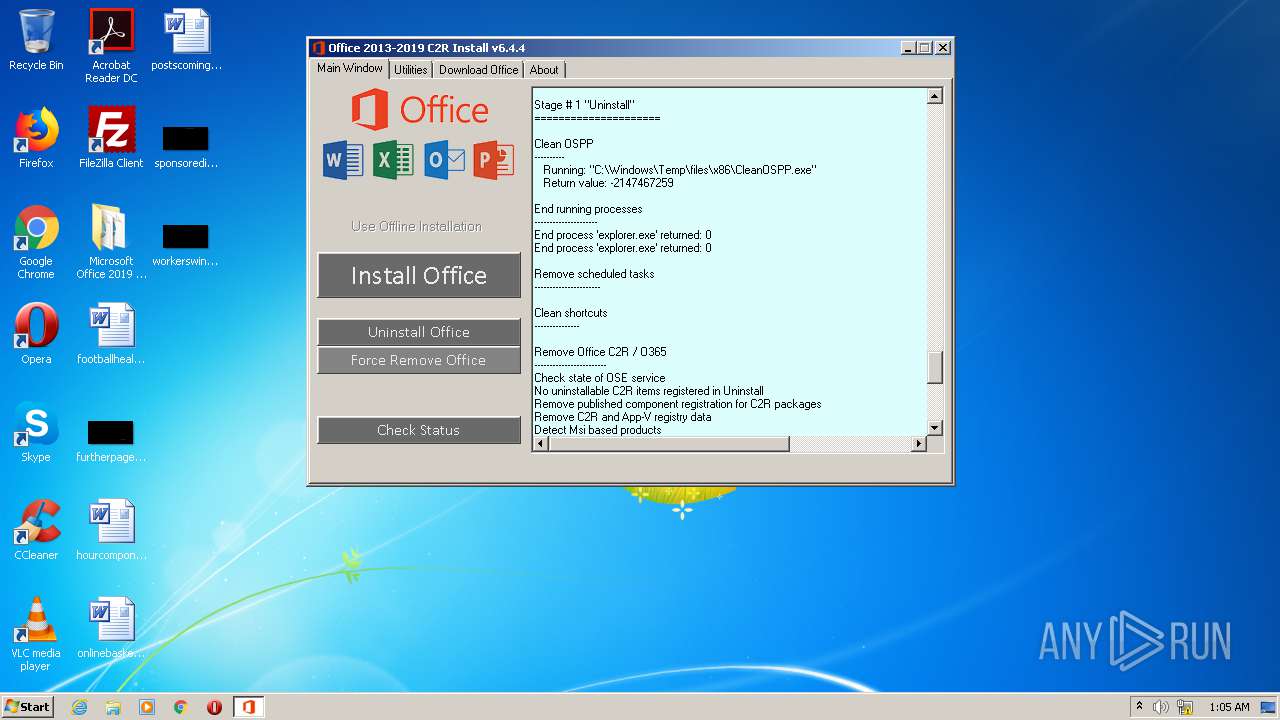Click 'Clean shortcuts' log line
The image size is (1280, 720).
coord(570,313)
